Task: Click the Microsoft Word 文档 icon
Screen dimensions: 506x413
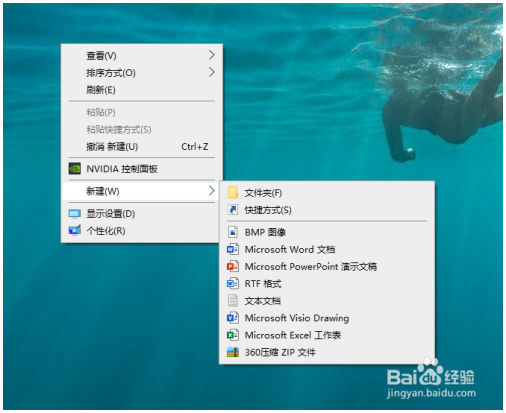Action: coord(233,249)
